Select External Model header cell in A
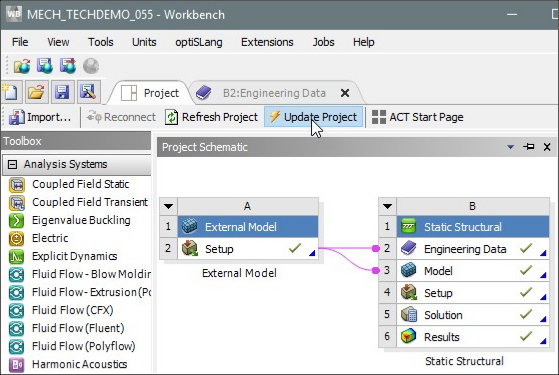Image resolution: width=559 pixels, height=375 pixels. coord(248,227)
